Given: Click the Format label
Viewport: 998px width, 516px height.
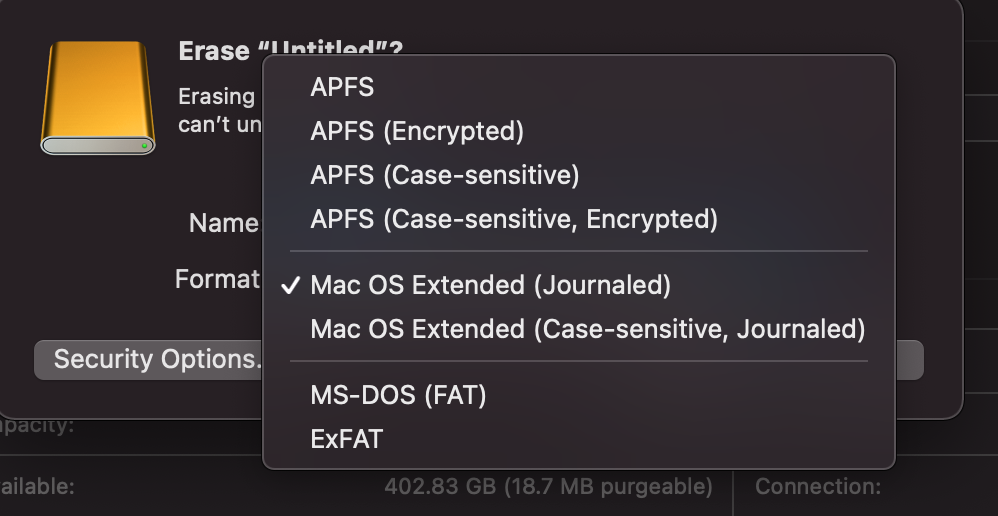Looking at the screenshot, I should click(217, 279).
